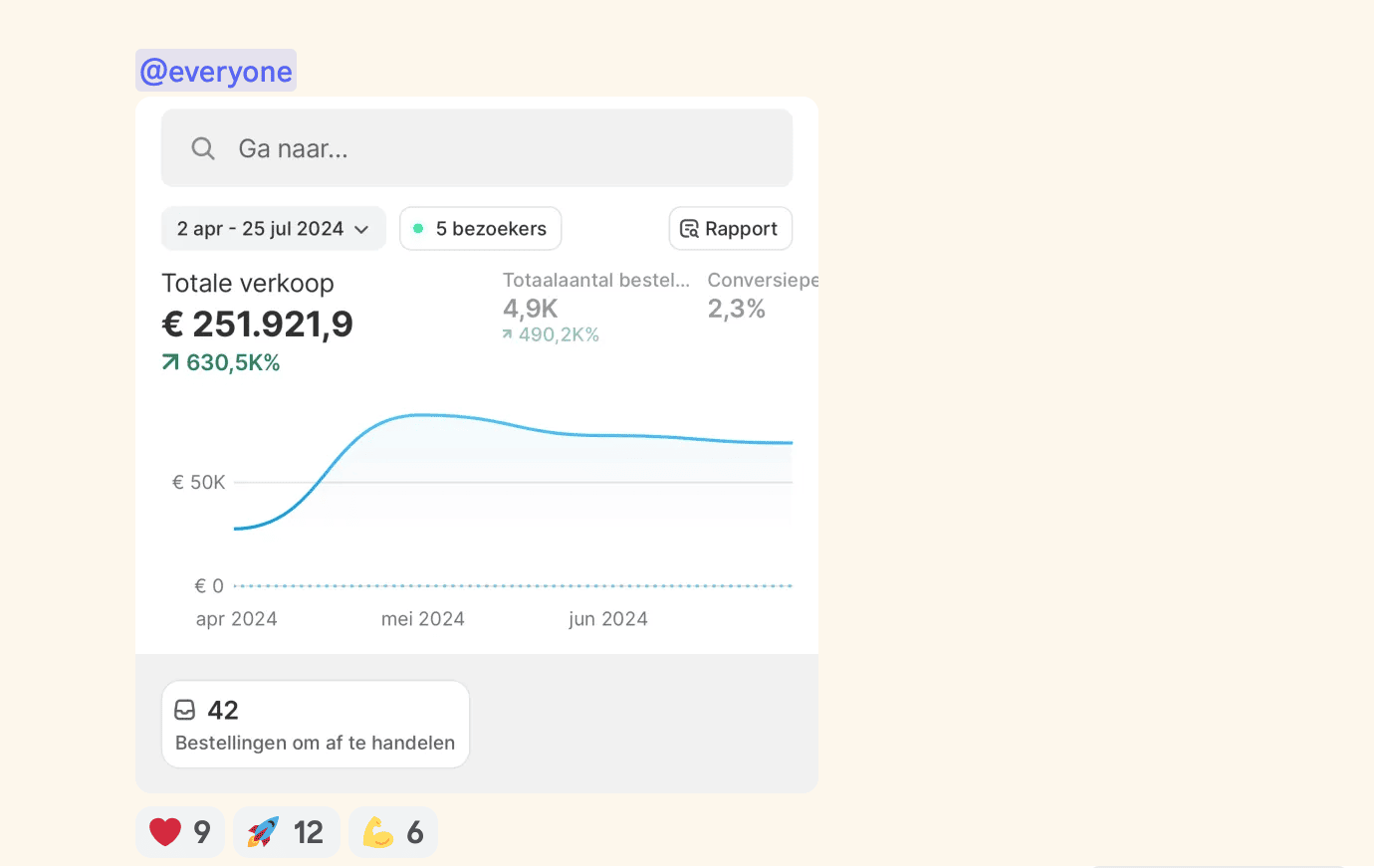Screen dimensions: 1382x868
Task: Click the inbox icon beside 42
Action: [x=185, y=710]
